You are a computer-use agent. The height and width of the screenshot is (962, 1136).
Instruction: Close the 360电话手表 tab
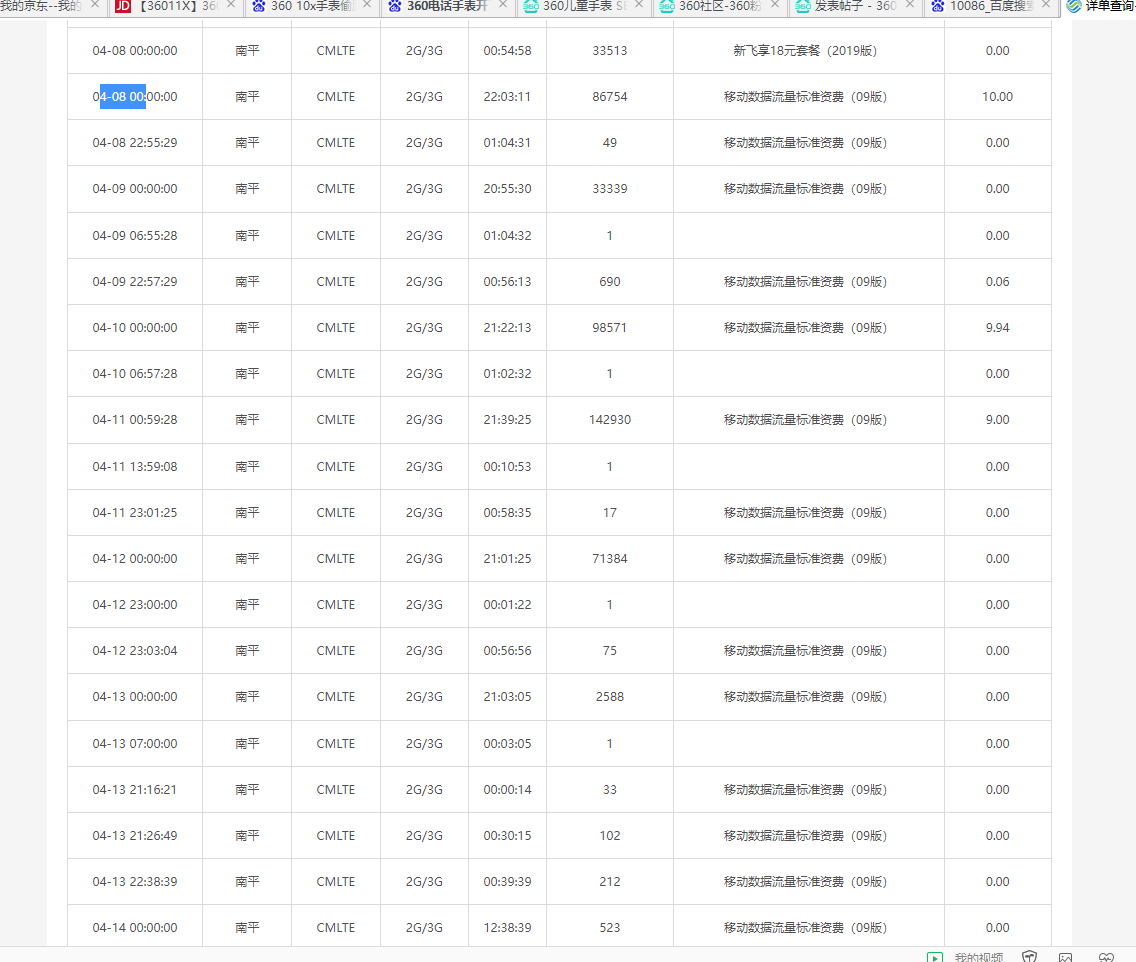click(x=503, y=4)
